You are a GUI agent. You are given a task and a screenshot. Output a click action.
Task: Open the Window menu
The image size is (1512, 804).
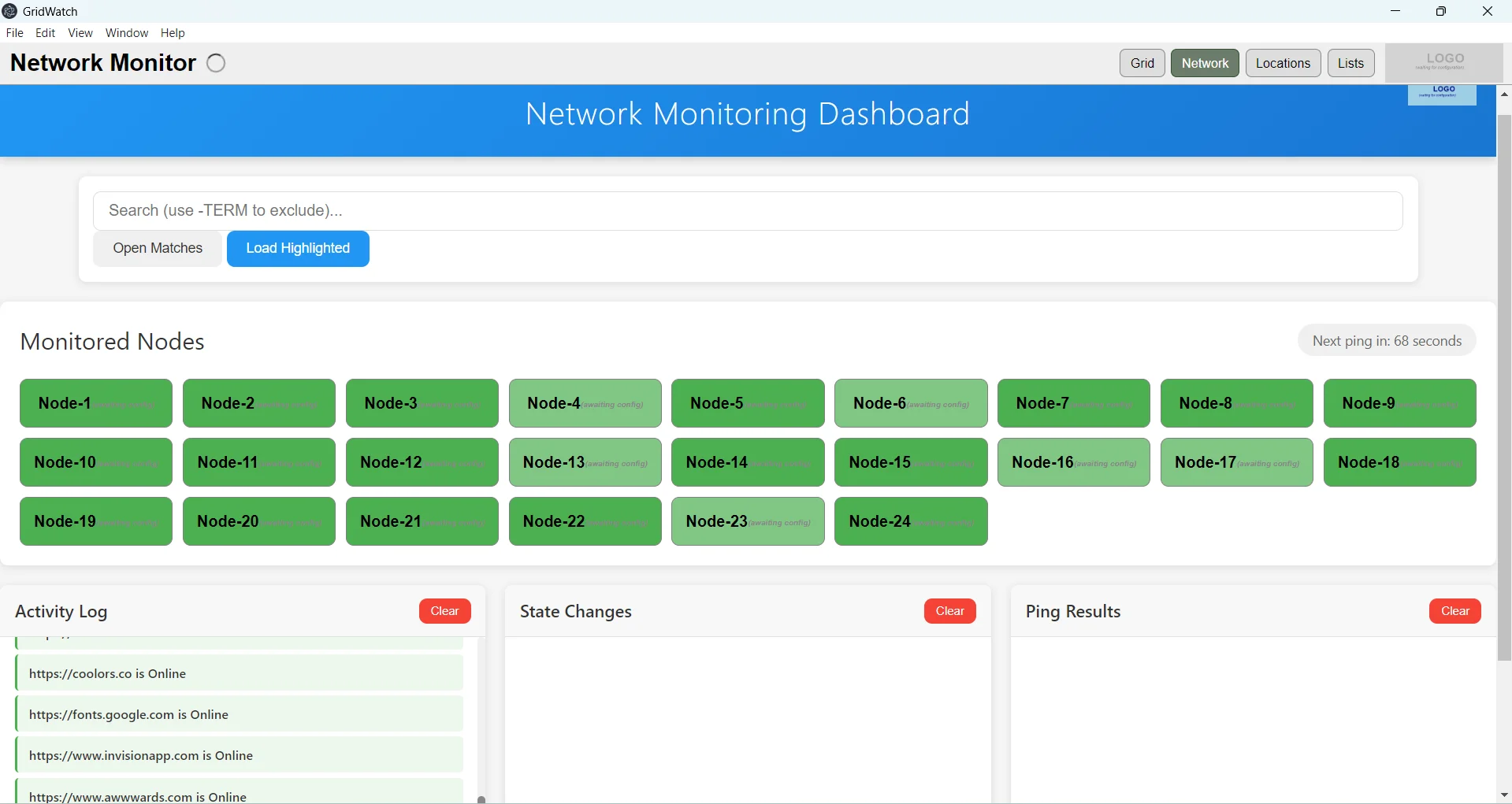126,32
